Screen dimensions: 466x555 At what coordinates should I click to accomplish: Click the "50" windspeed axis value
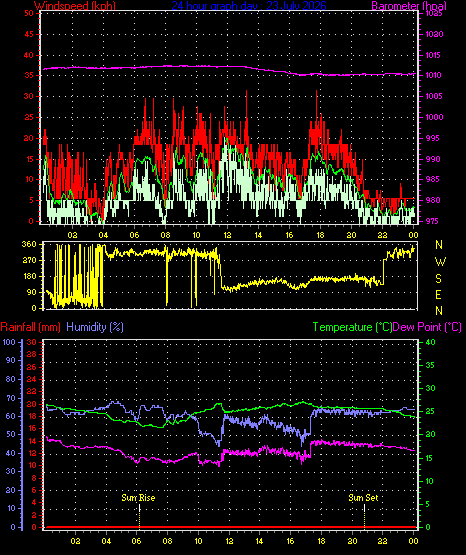(29, 13)
